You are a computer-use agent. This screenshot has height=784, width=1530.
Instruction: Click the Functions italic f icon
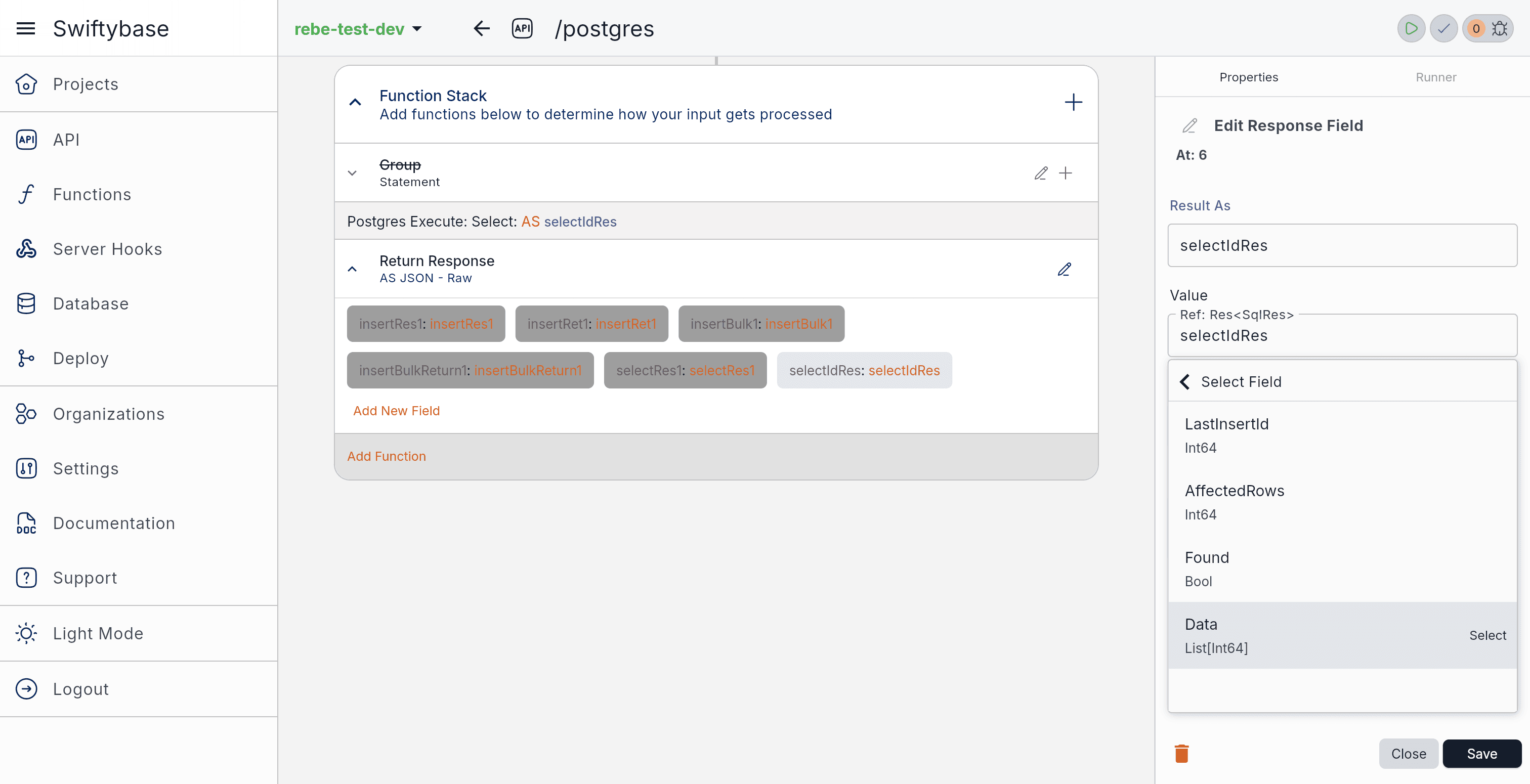click(26, 194)
